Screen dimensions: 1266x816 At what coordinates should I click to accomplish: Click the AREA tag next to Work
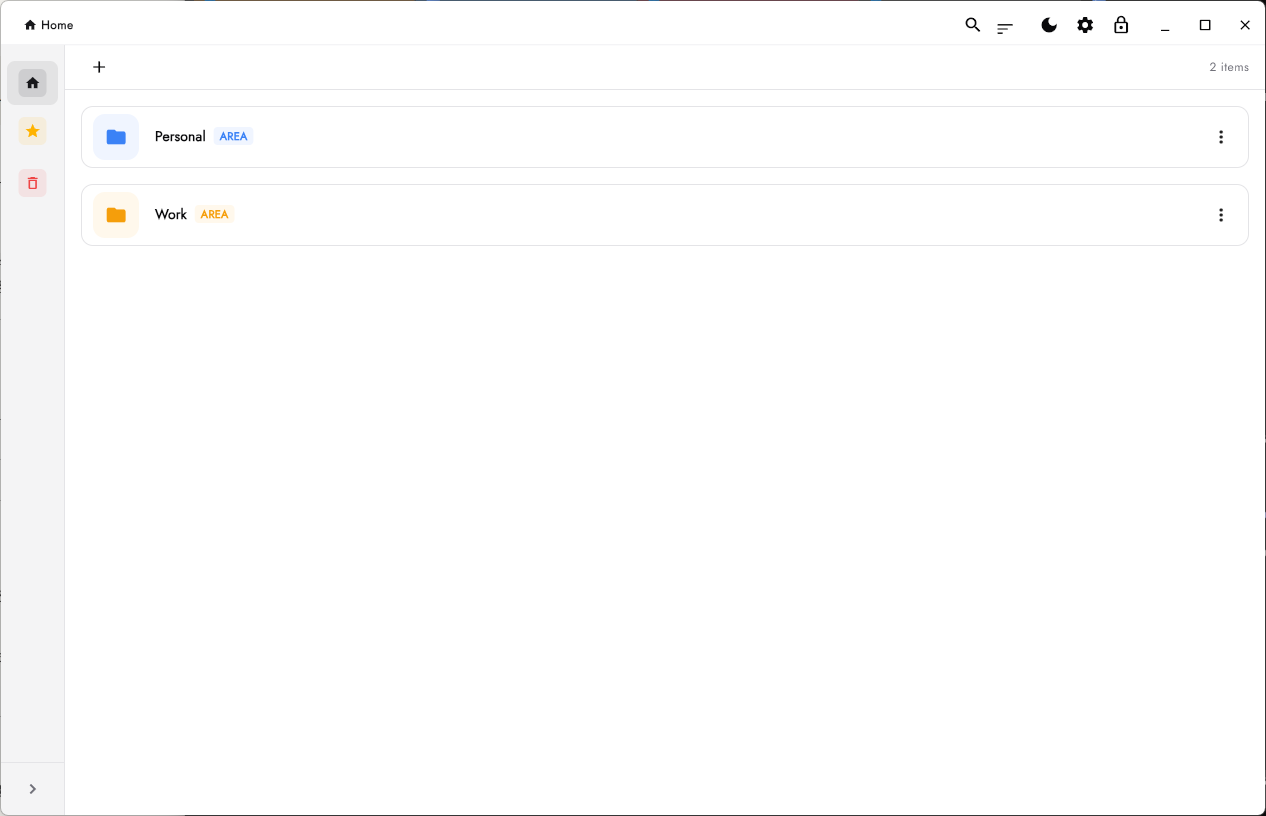(x=214, y=215)
